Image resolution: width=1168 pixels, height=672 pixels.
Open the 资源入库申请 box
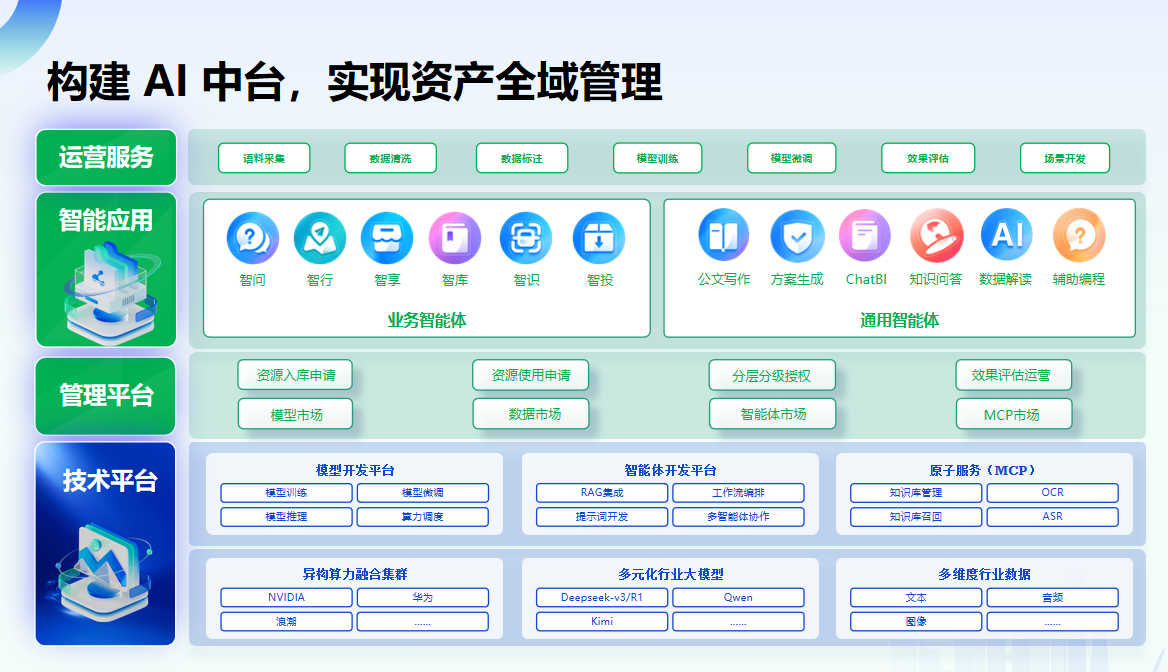295,375
